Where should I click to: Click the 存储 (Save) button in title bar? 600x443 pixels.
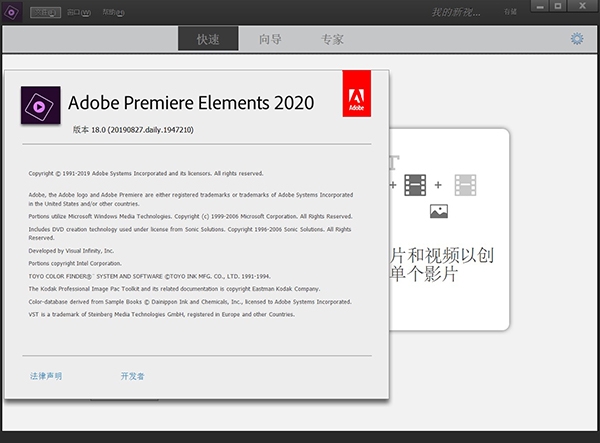511,12
